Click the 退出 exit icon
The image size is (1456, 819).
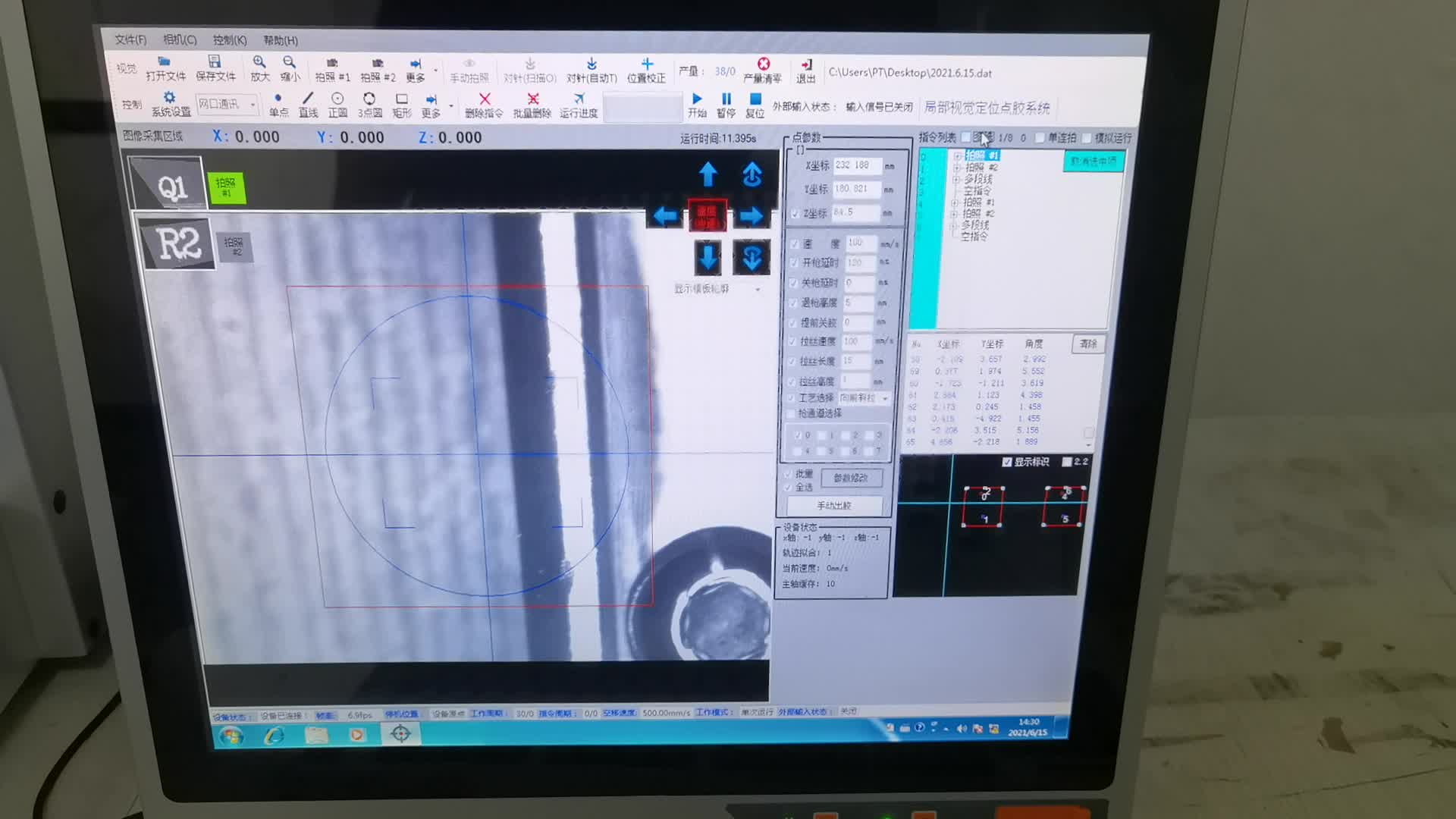click(805, 71)
